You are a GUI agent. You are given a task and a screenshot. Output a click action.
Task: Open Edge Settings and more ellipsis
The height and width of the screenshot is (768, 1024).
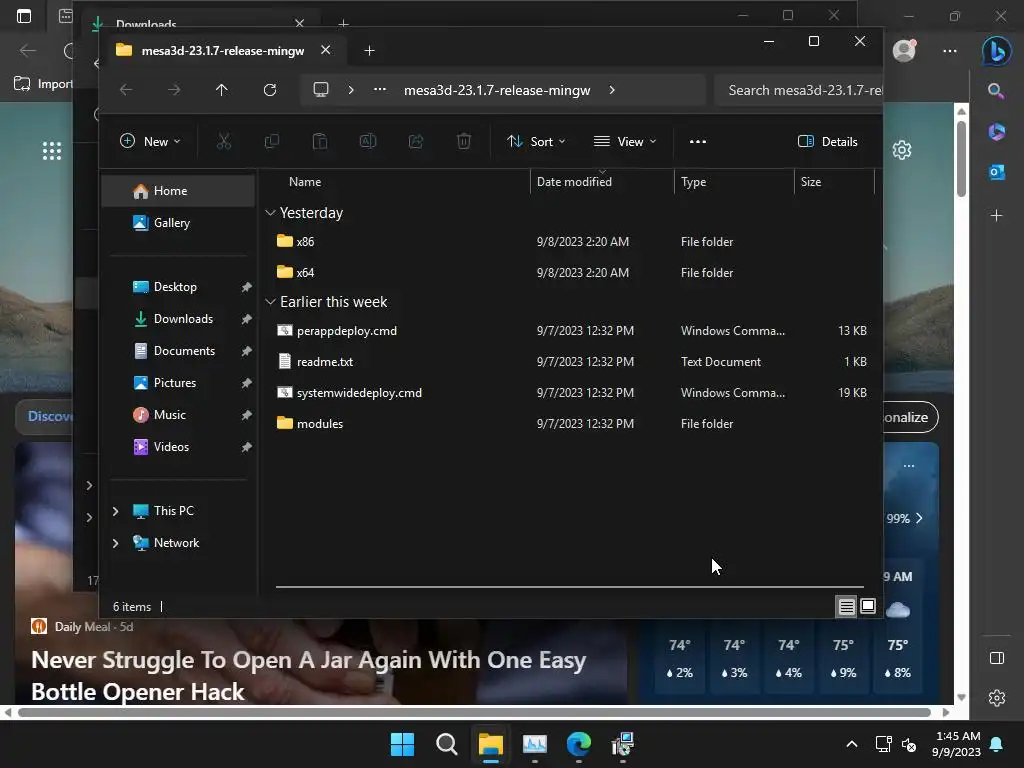click(950, 50)
